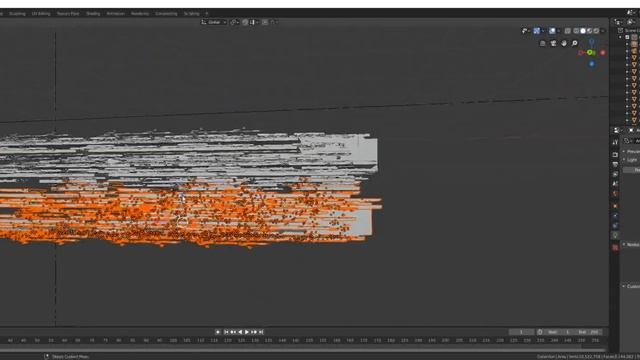Image resolution: width=640 pixels, height=360 pixels.
Task: Open the Scene properties tab icon
Action: click(x=616, y=184)
